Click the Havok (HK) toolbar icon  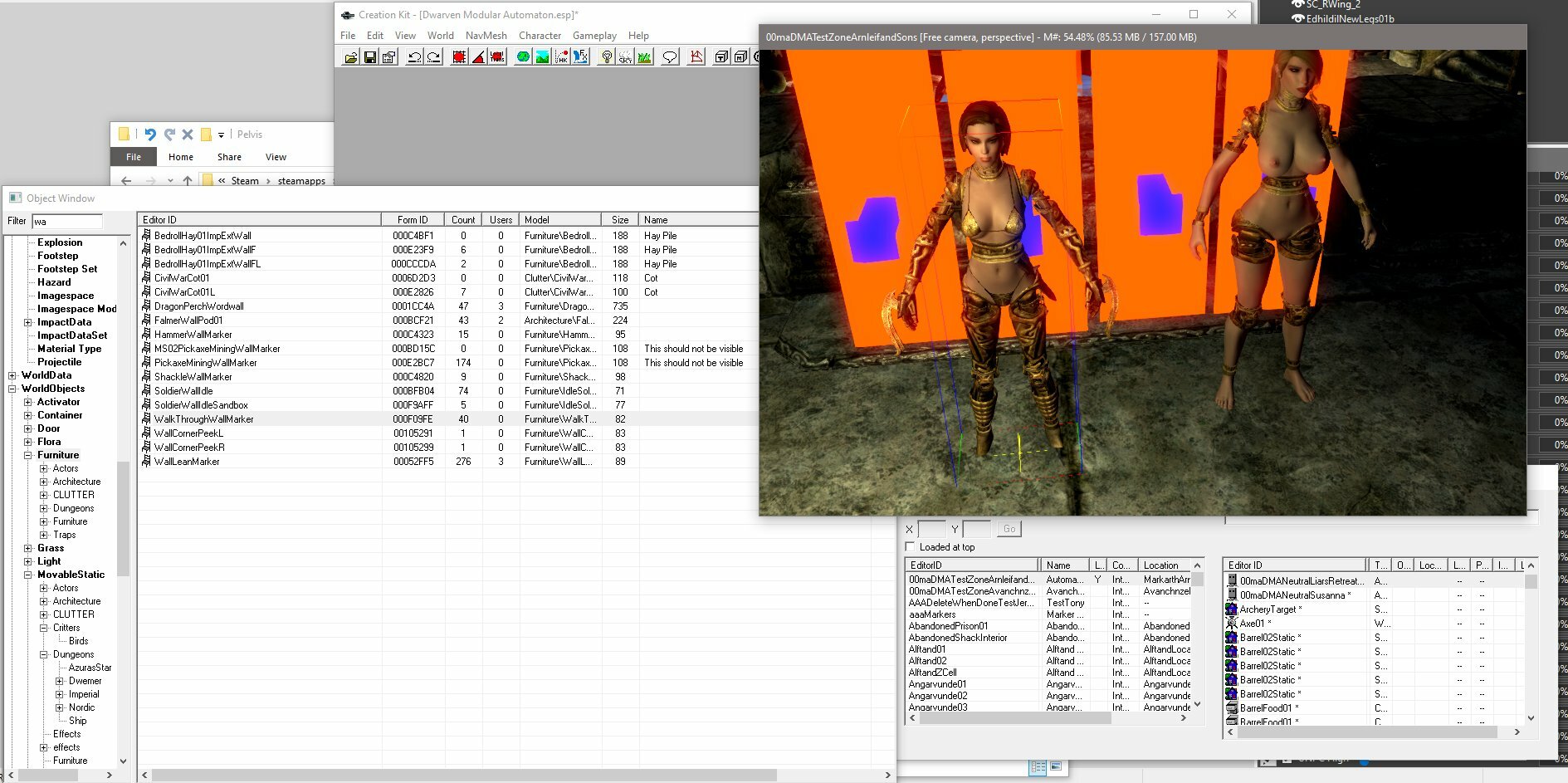click(x=562, y=56)
